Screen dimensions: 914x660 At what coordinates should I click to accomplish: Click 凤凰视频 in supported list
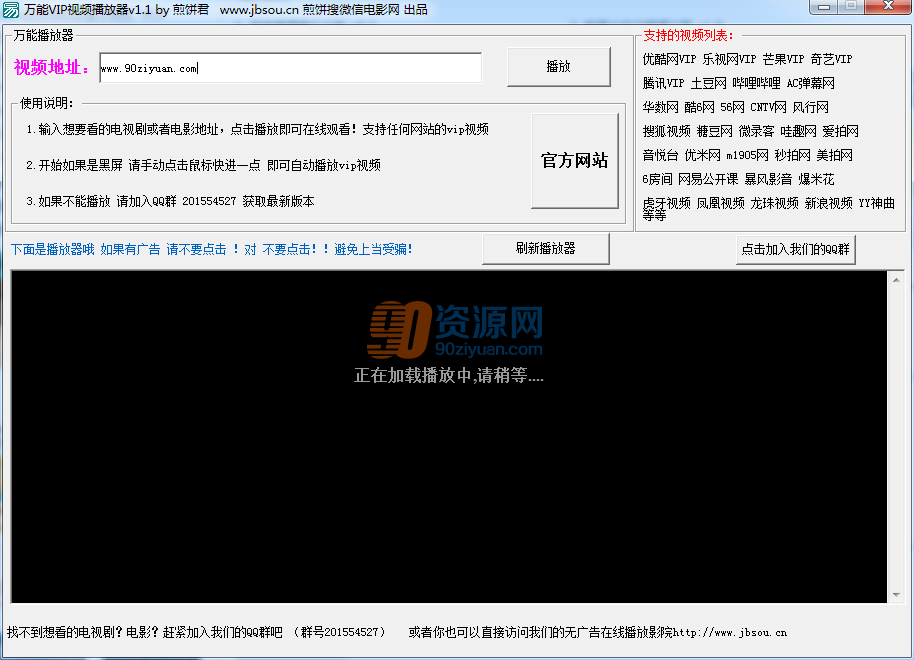(x=720, y=203)
